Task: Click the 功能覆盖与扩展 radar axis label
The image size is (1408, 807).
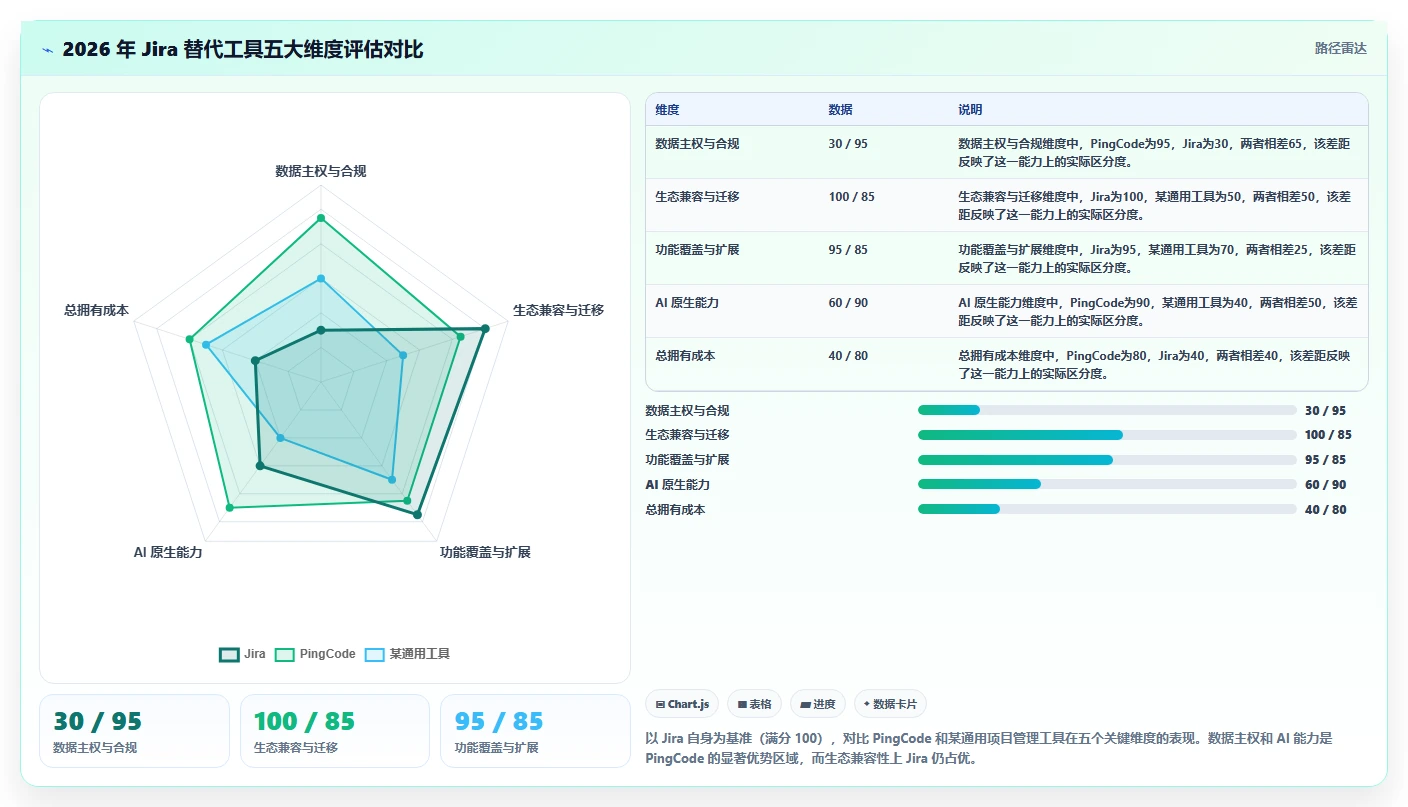Action: pyautogui.click(x=485, y=552)
